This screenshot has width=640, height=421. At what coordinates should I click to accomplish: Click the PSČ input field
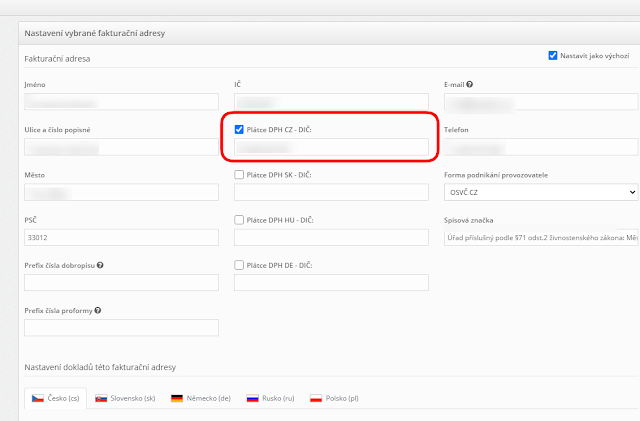(x=121, y=237)
